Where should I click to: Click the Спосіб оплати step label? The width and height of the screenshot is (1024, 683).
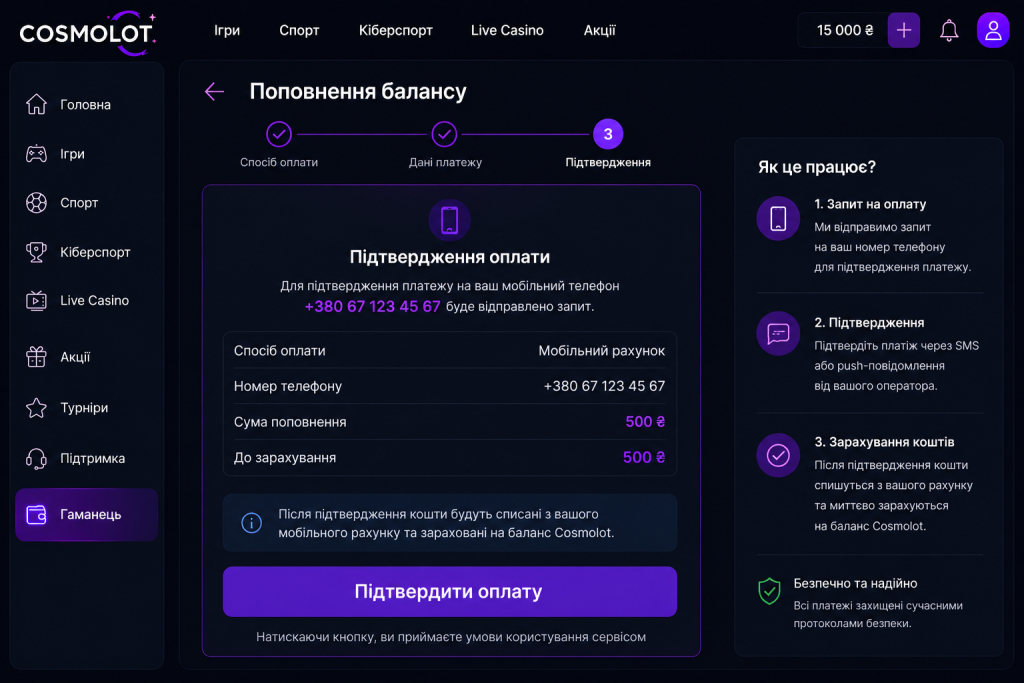[279, 163]
